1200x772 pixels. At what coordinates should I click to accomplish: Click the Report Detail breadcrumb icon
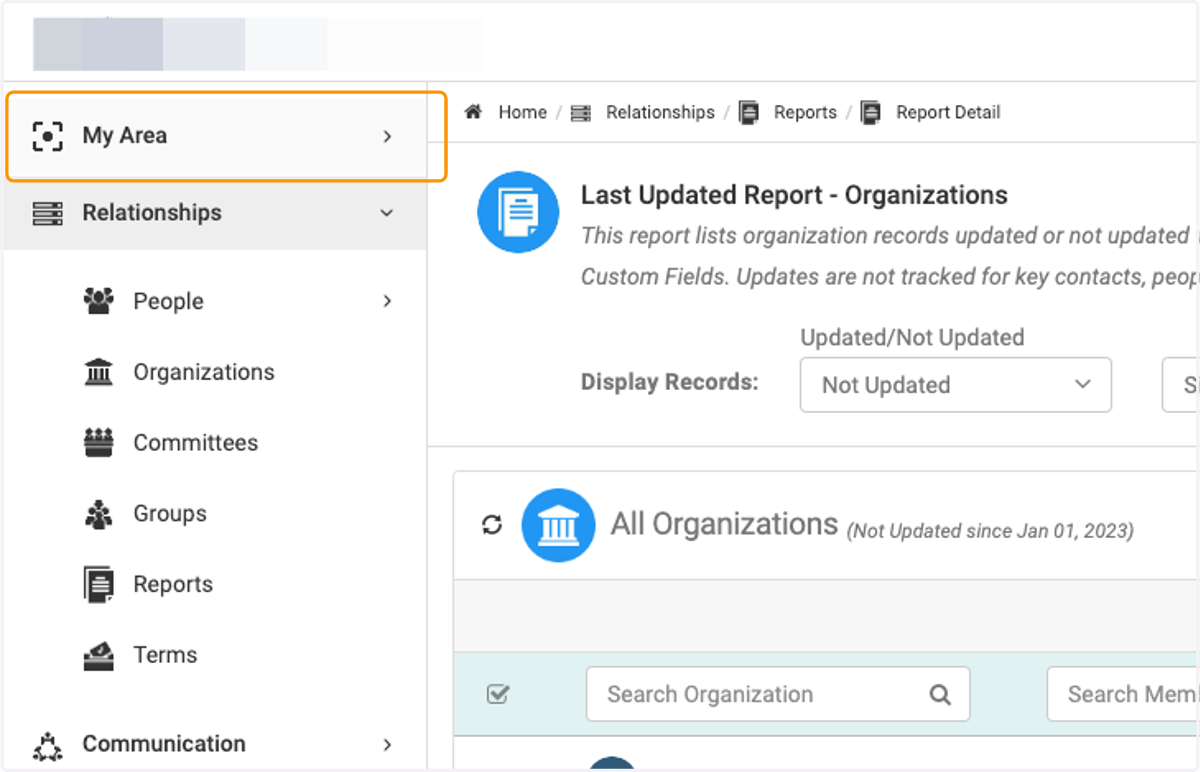tap(871, 113)
